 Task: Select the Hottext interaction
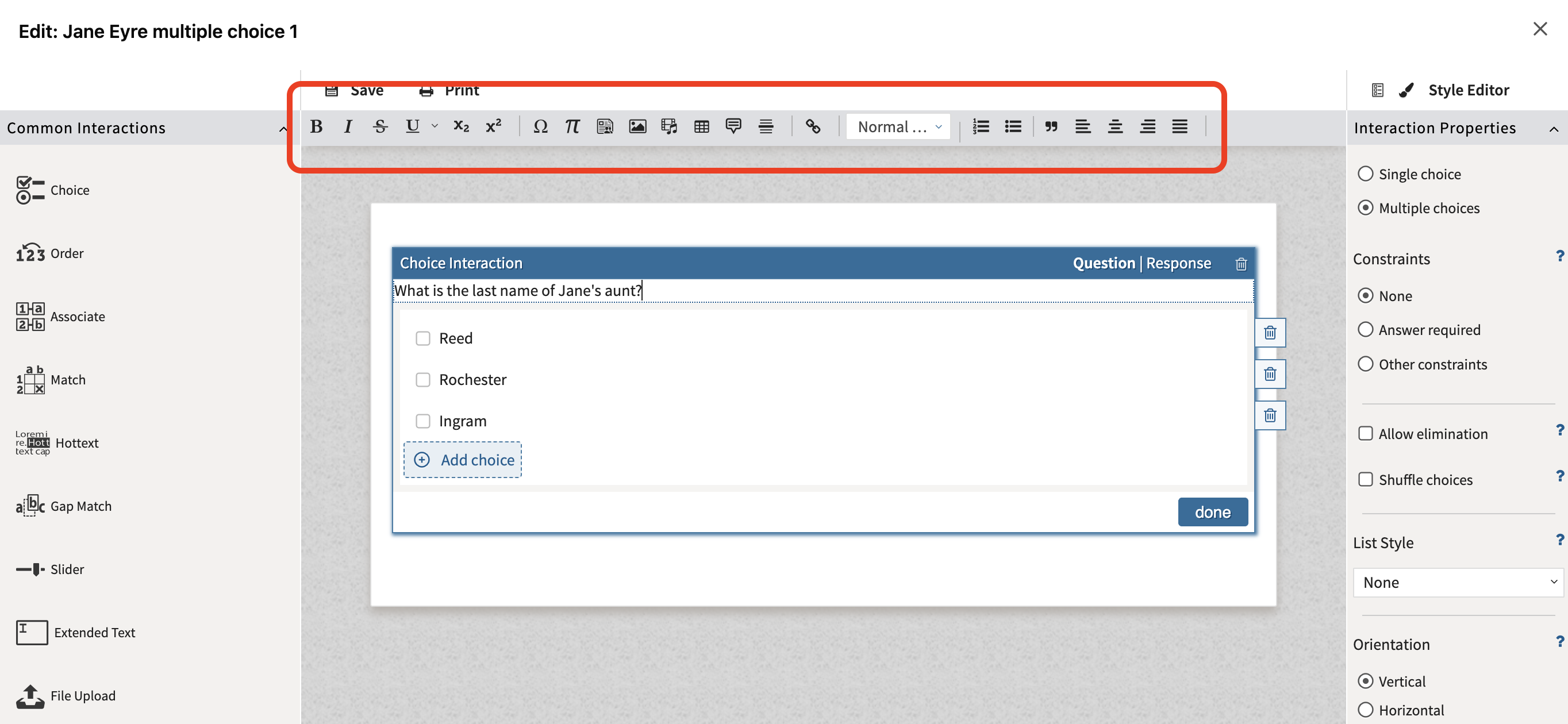point(57,443)
